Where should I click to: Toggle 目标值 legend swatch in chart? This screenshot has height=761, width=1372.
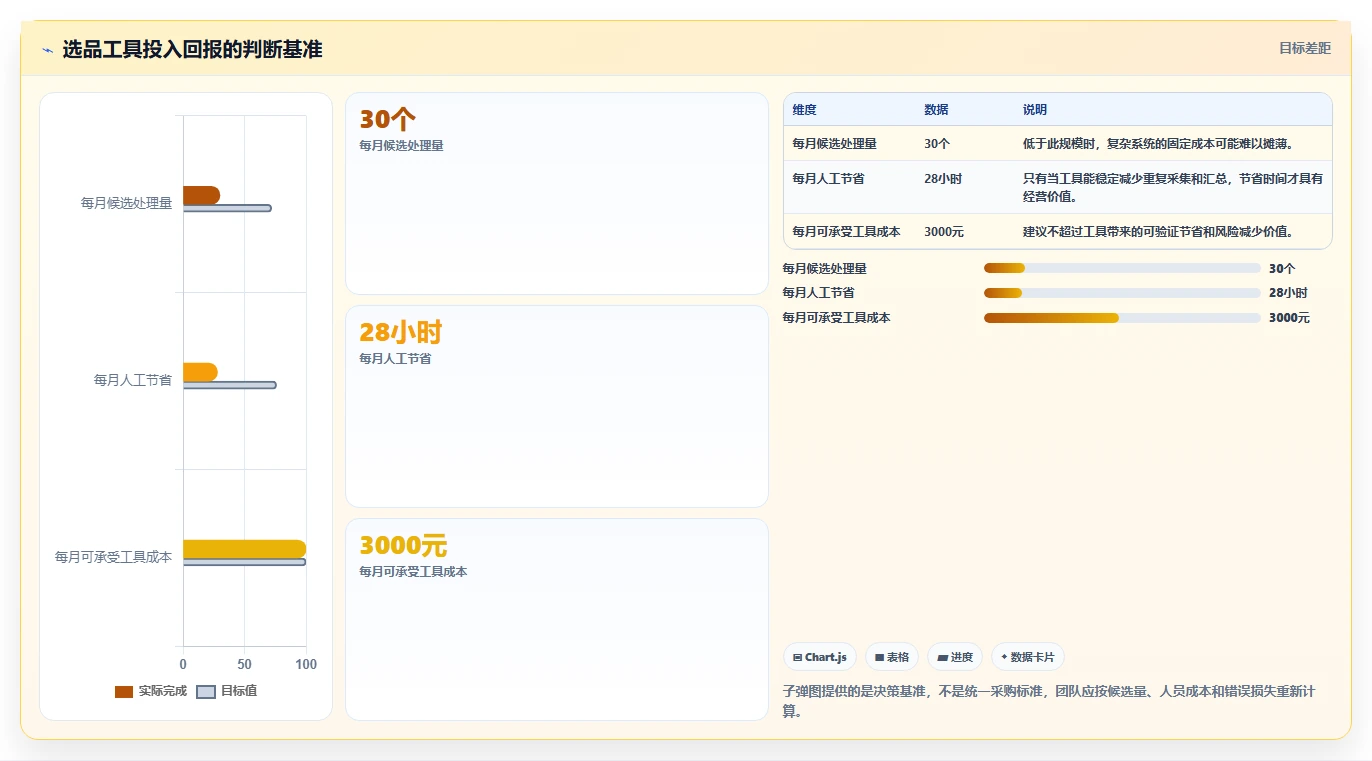pyautogui.click(x=206, y=691)
